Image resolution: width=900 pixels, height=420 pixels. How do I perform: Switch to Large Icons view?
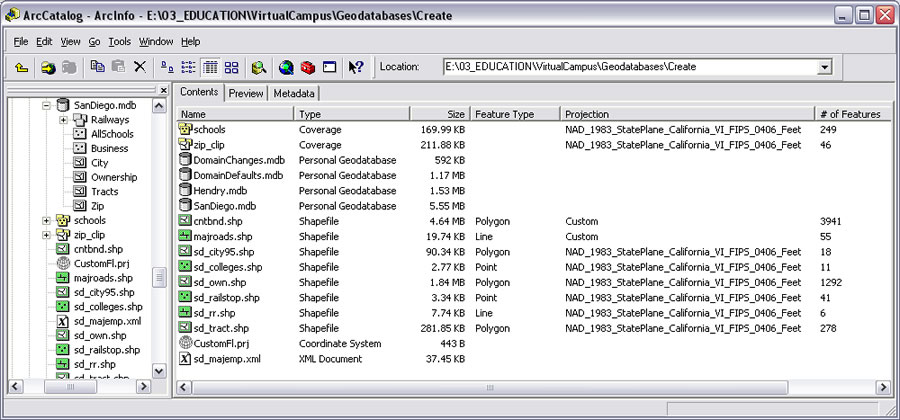pyautogui.click(x=167, y=67)
